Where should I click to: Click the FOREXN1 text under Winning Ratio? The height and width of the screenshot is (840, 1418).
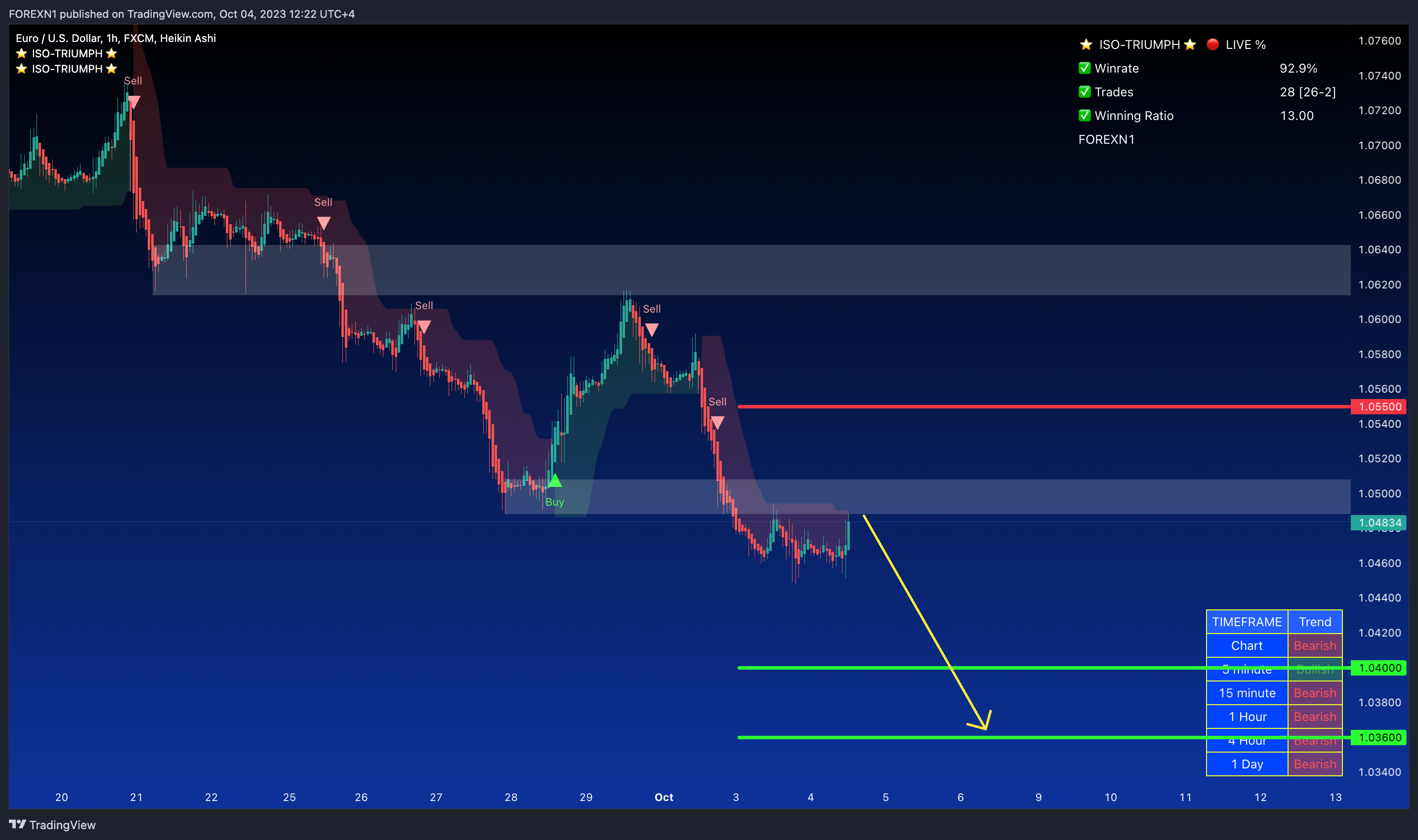click(1107, 139)
